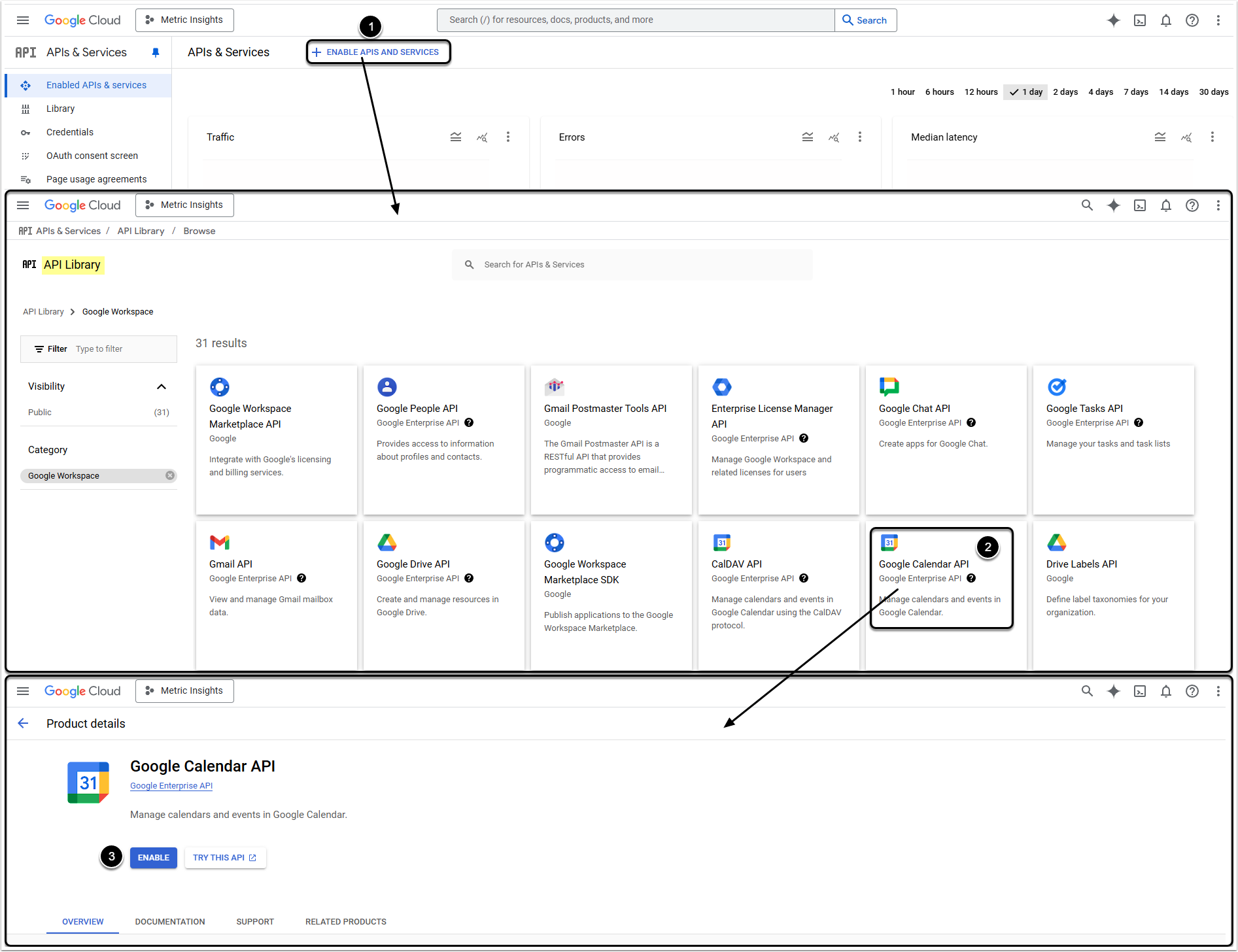Select the 2 days time range
This screenshot has width=1238, height=952.
[x=1065, y=92]
